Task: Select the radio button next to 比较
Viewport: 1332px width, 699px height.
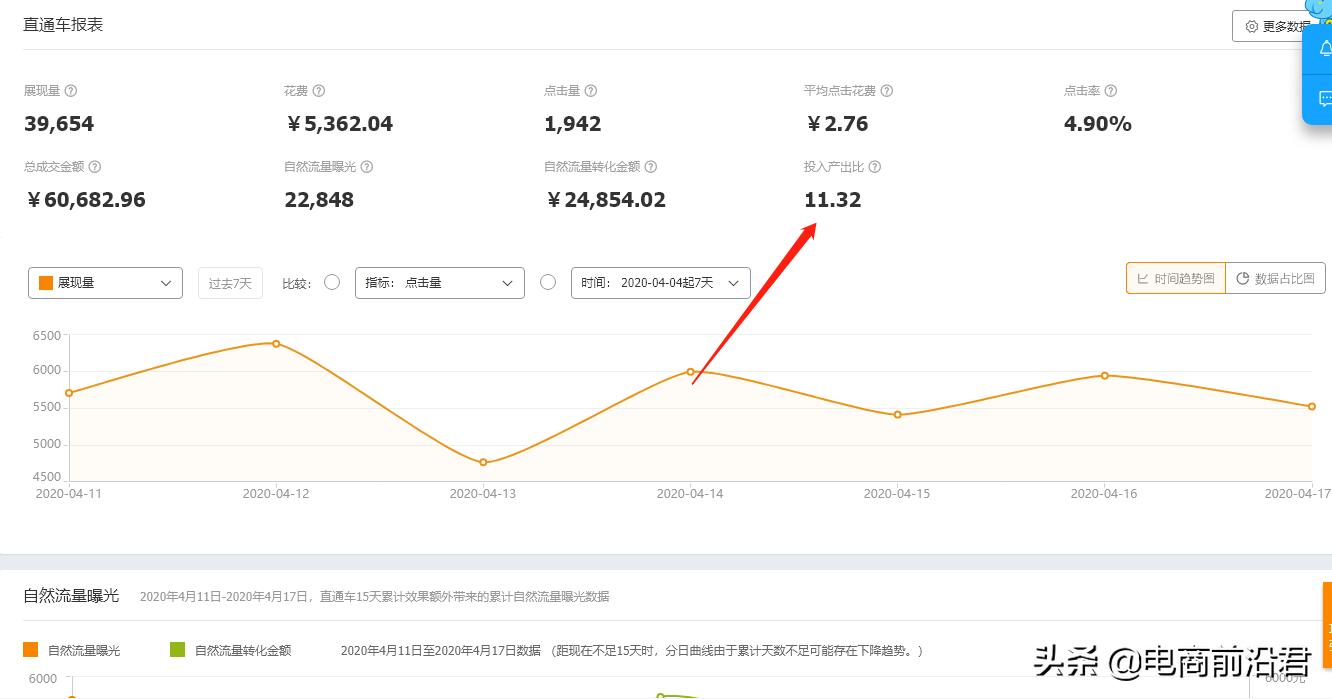Action: coord(332,282)
